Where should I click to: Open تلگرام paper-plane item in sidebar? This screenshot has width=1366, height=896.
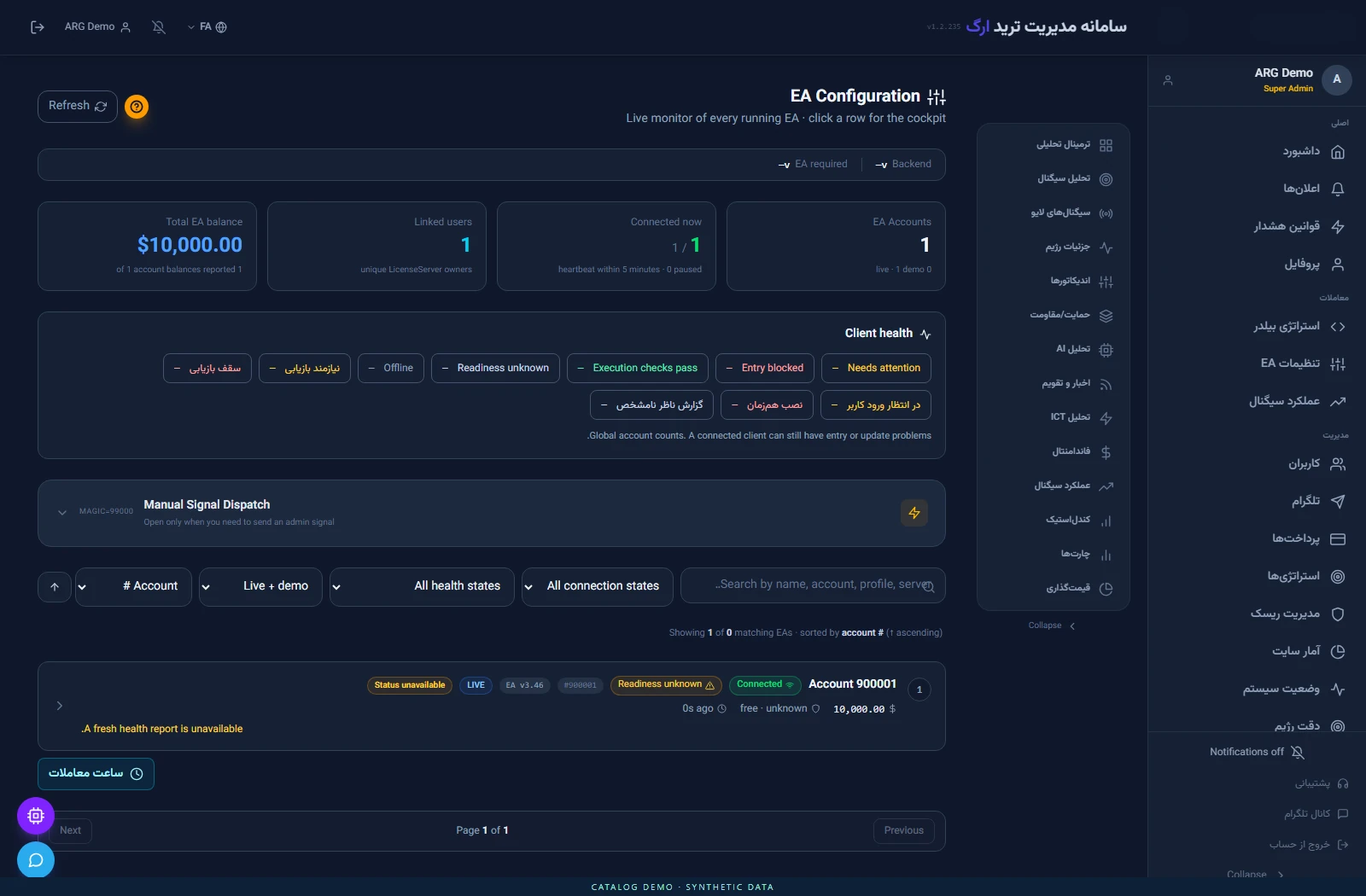coord(1317,502)
